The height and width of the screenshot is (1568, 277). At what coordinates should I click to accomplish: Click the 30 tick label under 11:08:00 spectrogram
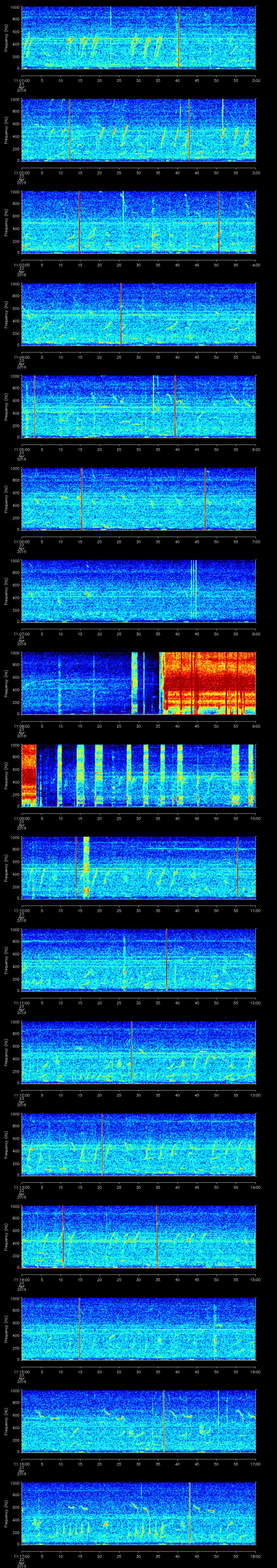pyautogui.click(x=139, y=726)
